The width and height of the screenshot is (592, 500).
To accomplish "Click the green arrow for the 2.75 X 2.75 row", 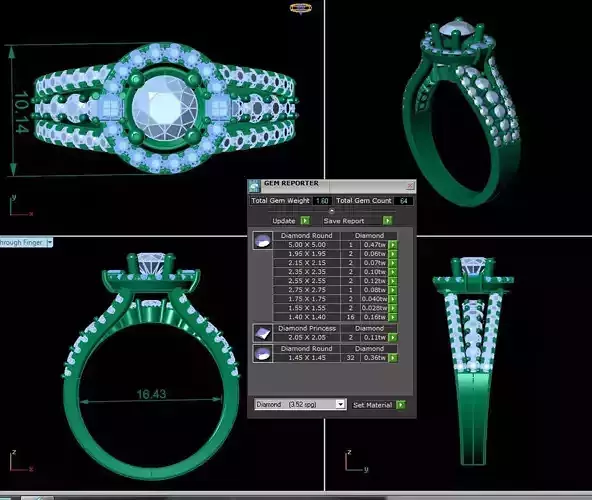I will point(393,290).
